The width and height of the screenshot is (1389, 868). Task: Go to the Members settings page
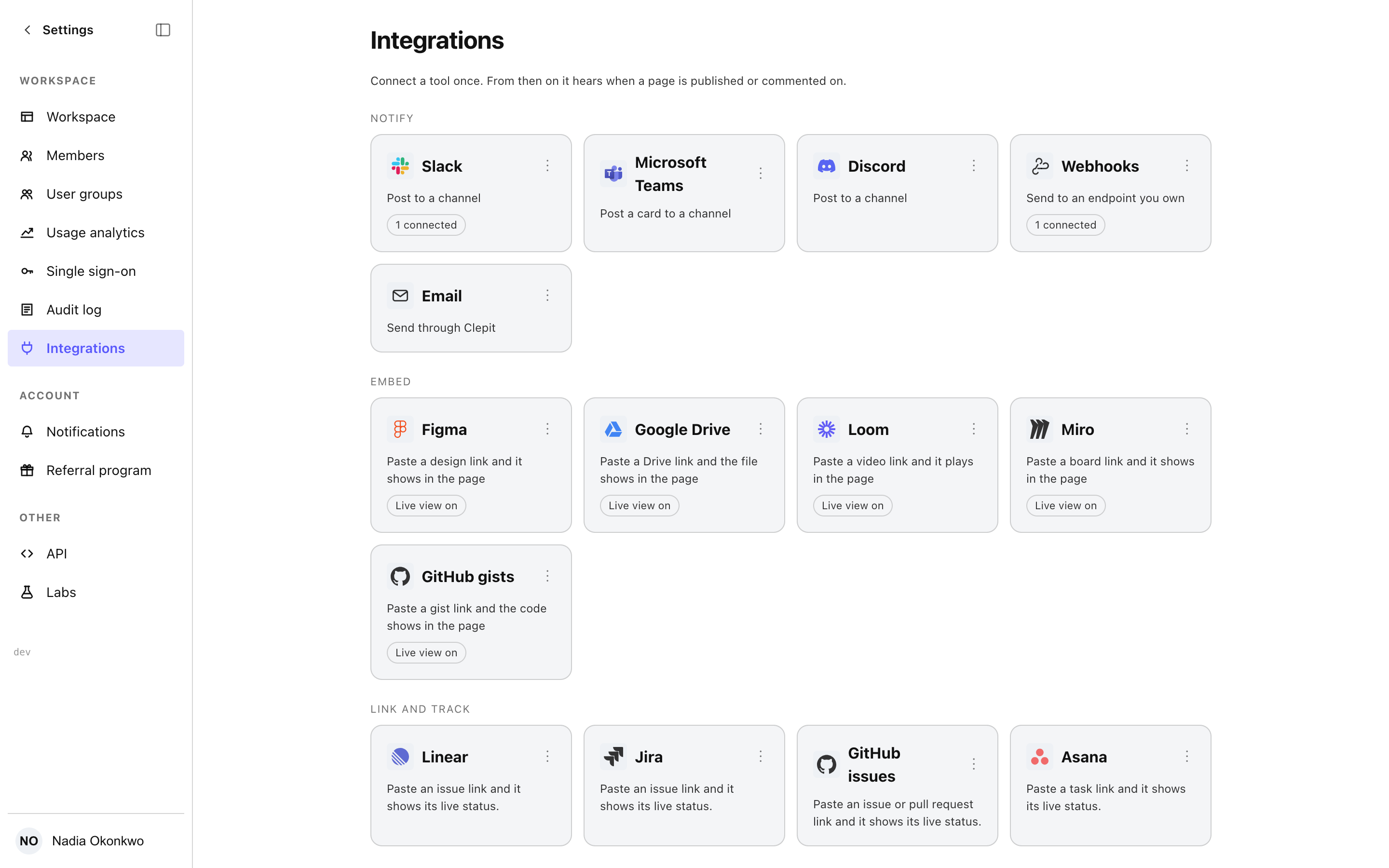pos(96,156)
